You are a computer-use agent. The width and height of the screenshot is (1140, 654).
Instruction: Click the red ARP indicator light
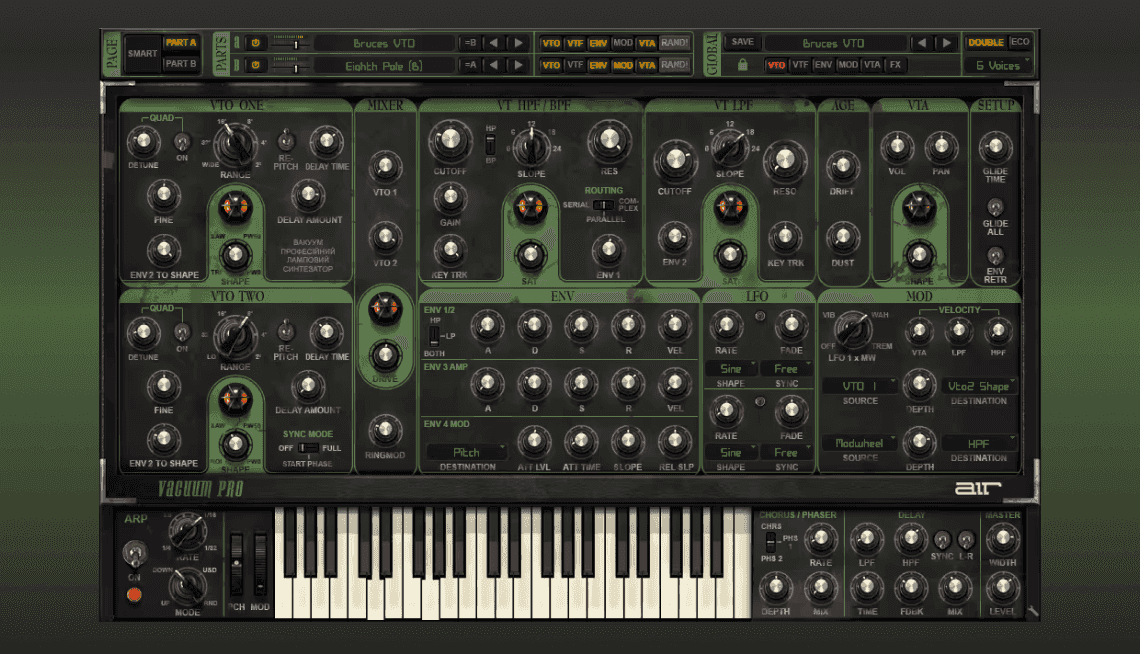pos(134,595)
